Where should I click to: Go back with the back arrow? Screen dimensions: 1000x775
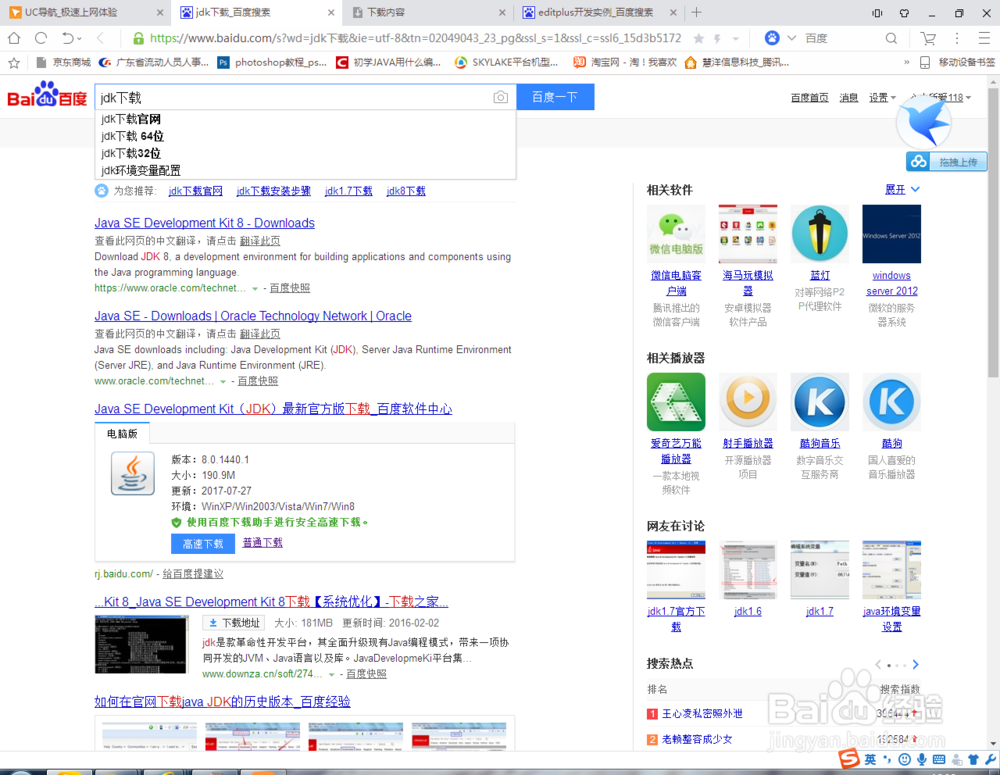(x=100, y=38)
